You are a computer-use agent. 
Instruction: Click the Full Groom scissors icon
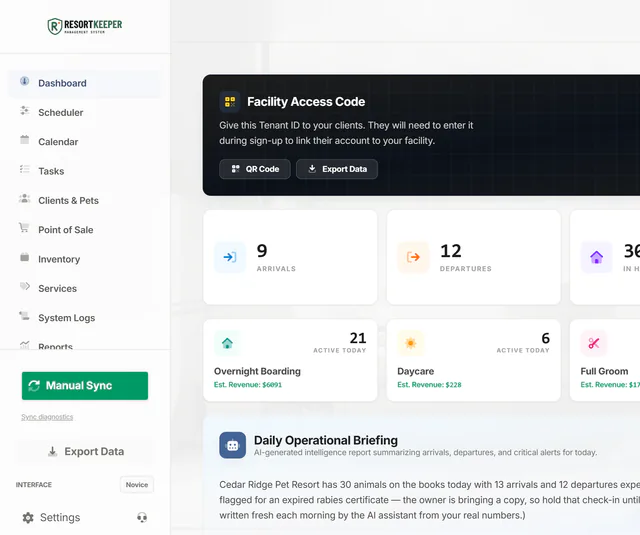[x=594, y=343]
